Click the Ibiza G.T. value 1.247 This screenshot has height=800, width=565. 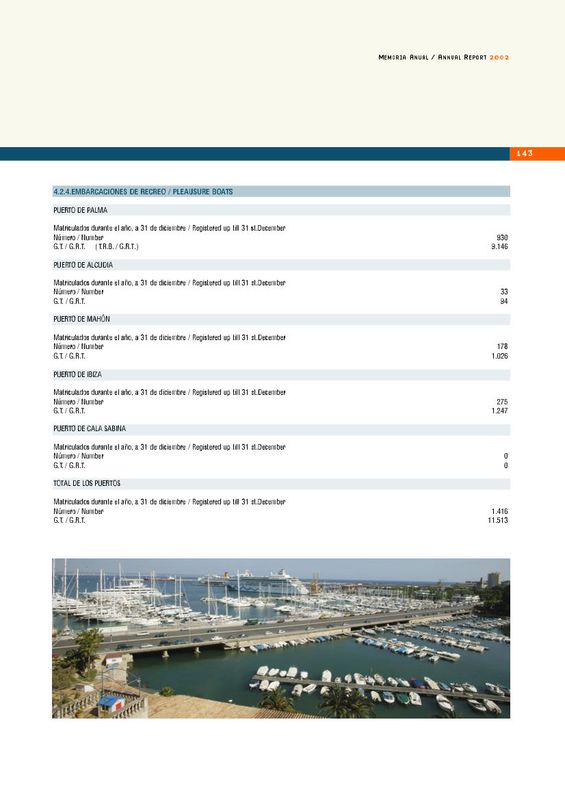tap(500, 411)
